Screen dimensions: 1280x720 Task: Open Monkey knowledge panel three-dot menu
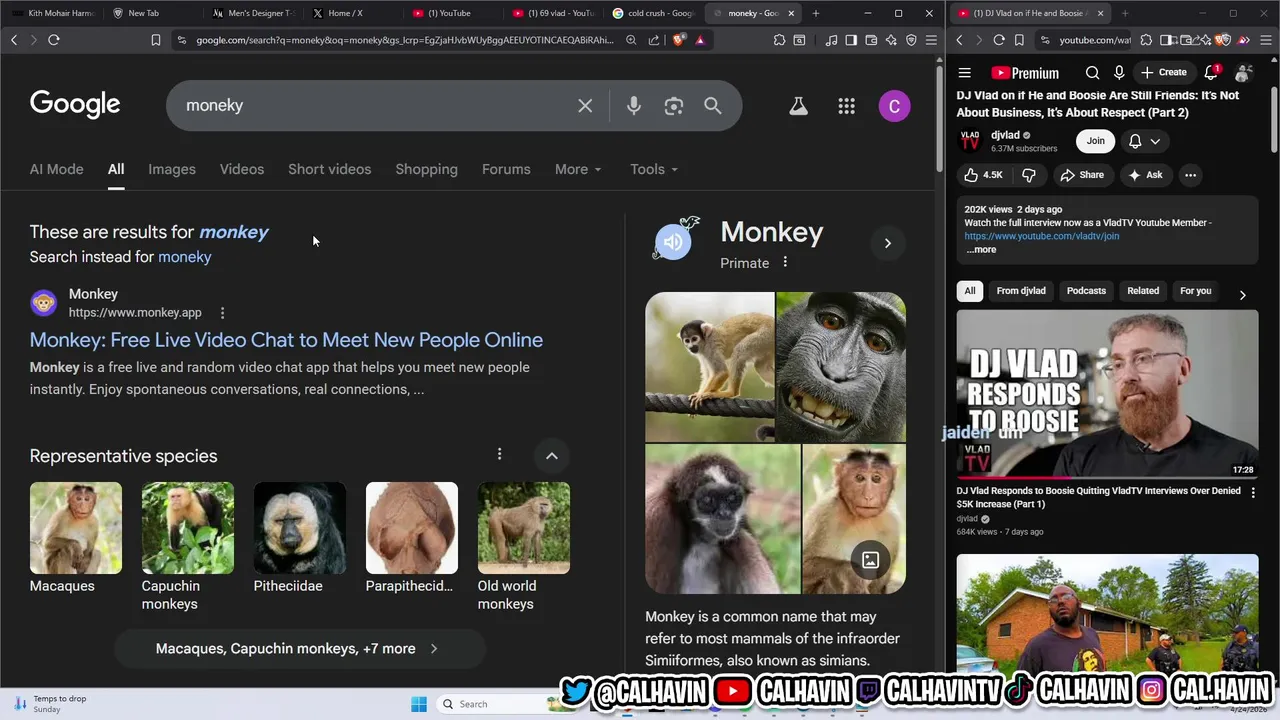click(785, 262)
